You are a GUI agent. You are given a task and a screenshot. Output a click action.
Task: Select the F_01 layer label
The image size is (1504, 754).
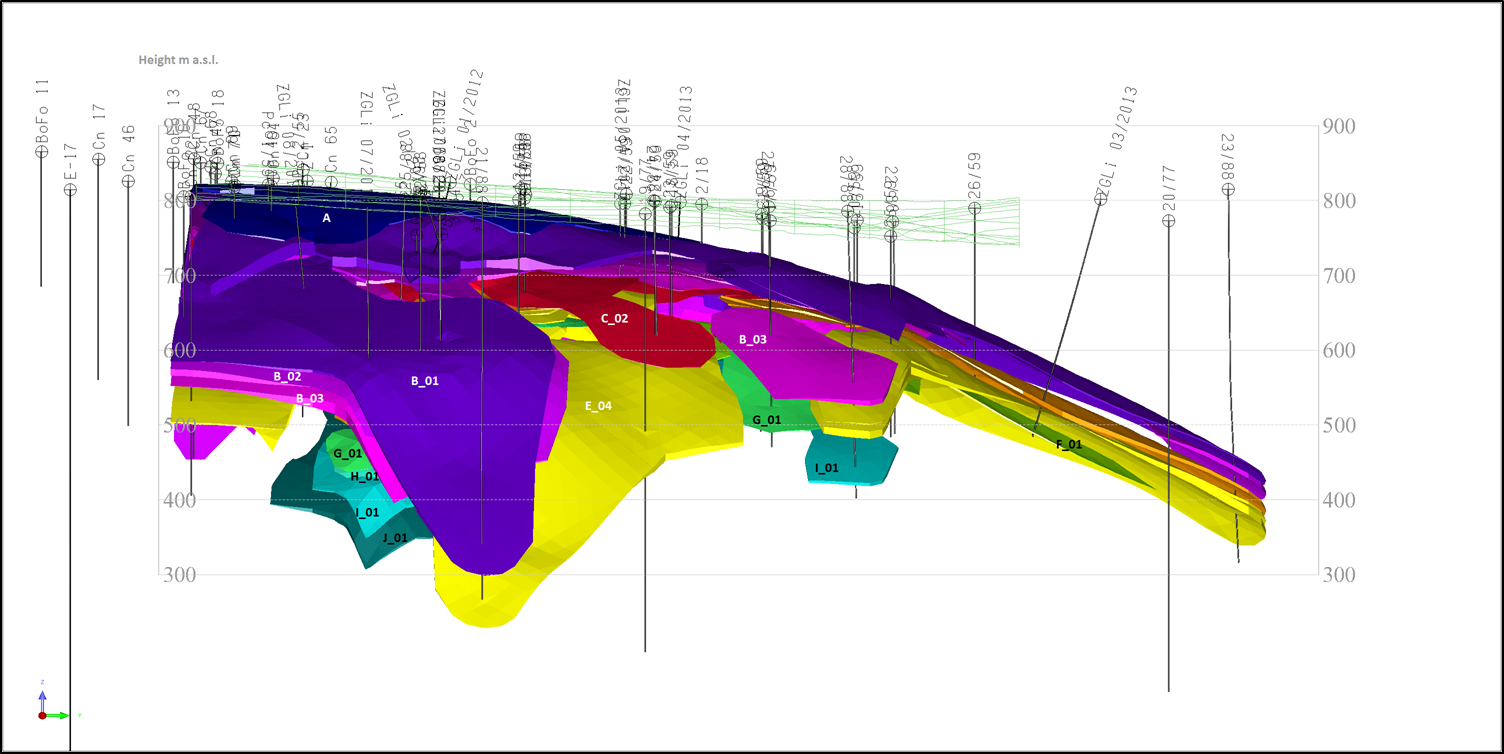[x=1069, y=444]
